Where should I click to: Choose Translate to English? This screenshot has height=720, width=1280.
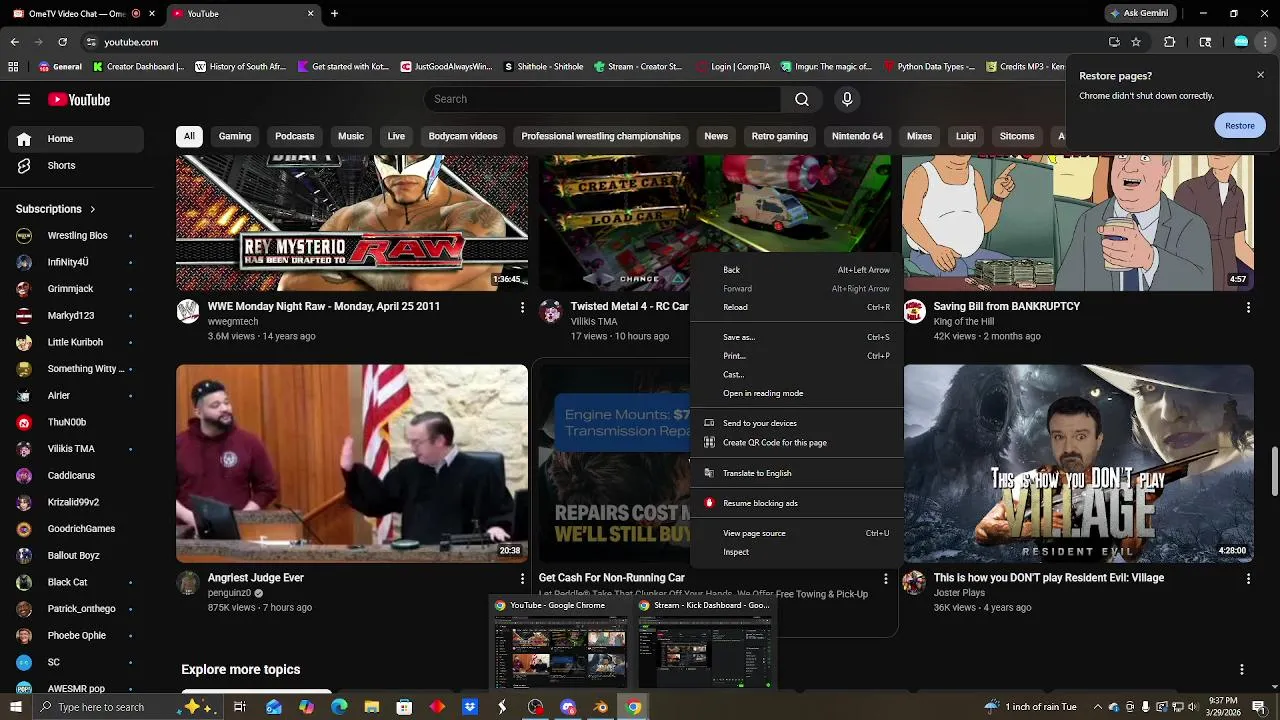coord(796,474)
